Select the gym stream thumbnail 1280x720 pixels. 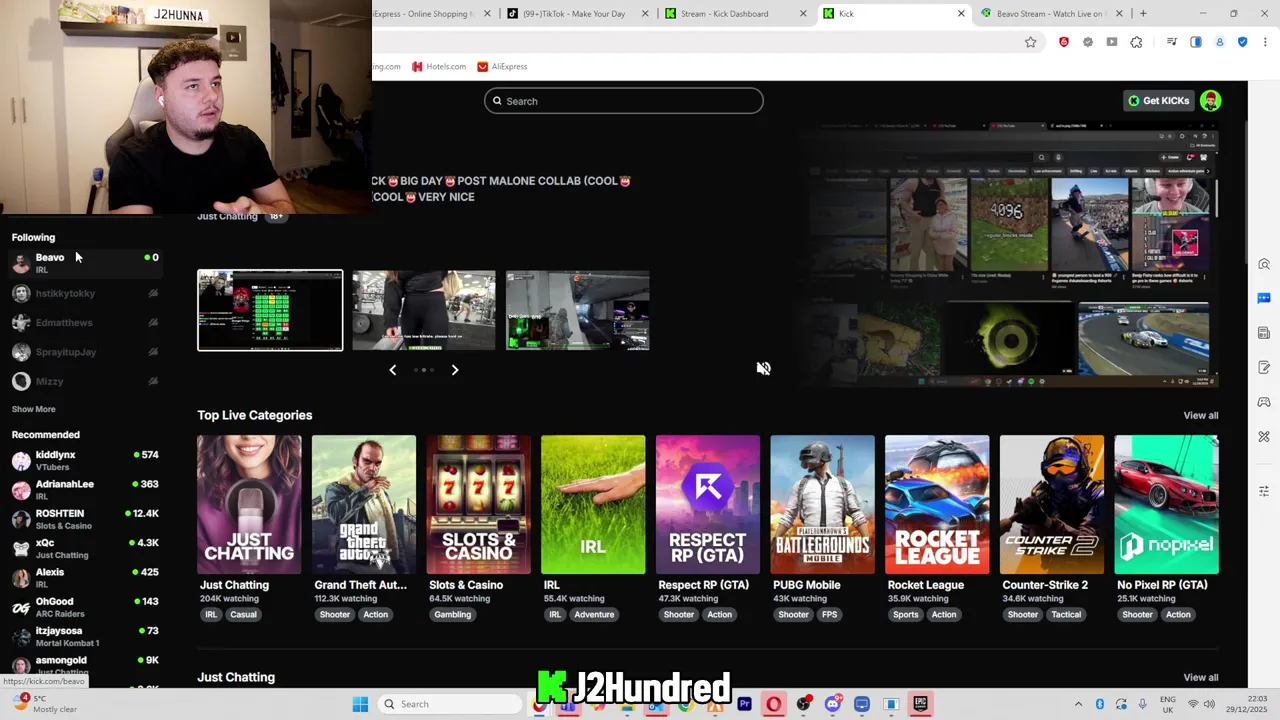coord(423,310)
